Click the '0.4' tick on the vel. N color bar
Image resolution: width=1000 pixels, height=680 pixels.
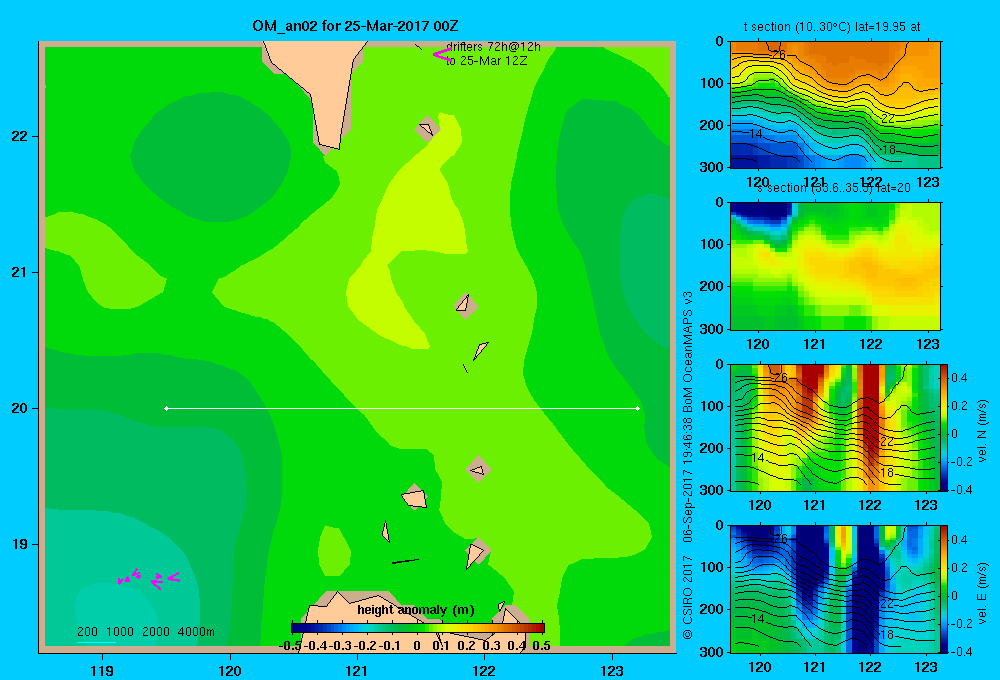pyautogui.click(x=959, y=378)
